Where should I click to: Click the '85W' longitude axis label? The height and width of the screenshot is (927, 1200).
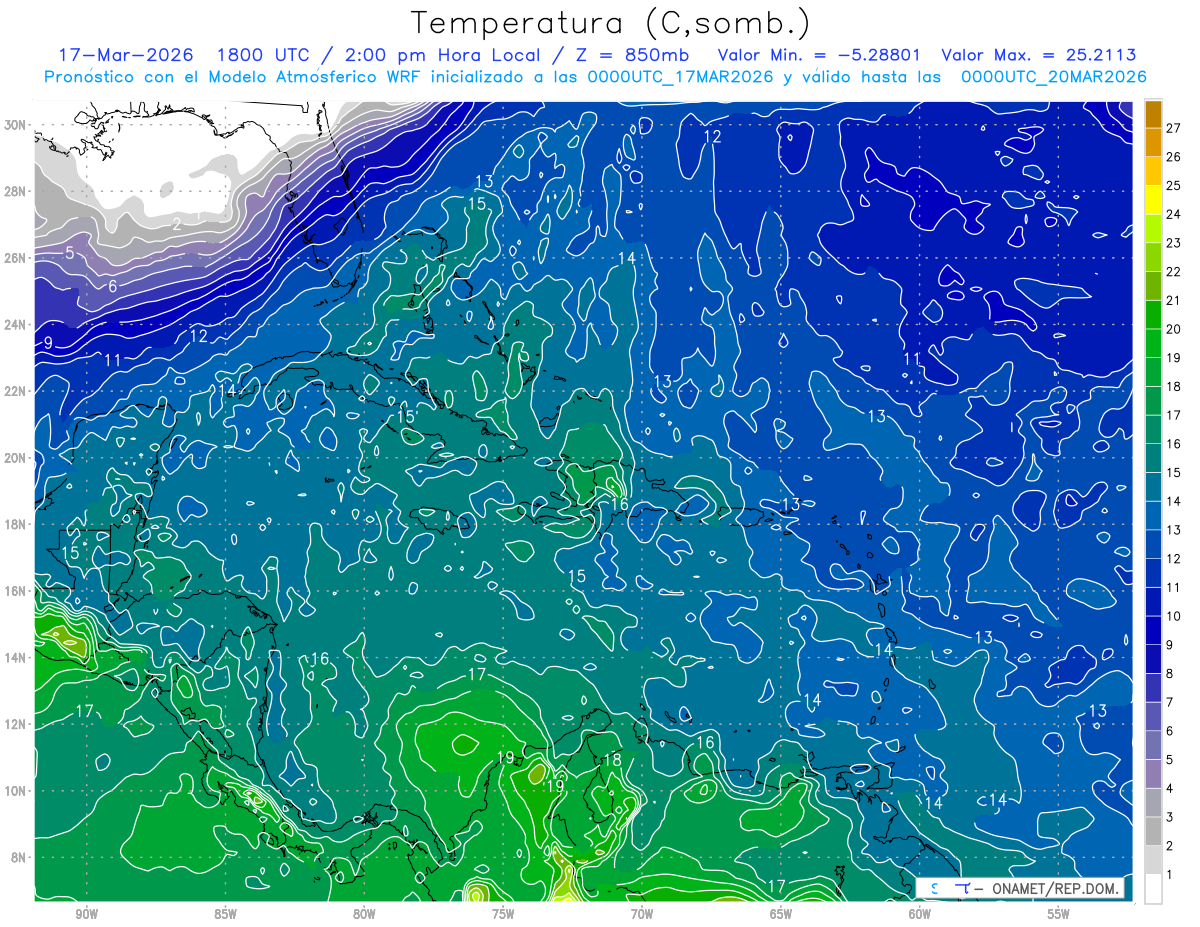225,914
